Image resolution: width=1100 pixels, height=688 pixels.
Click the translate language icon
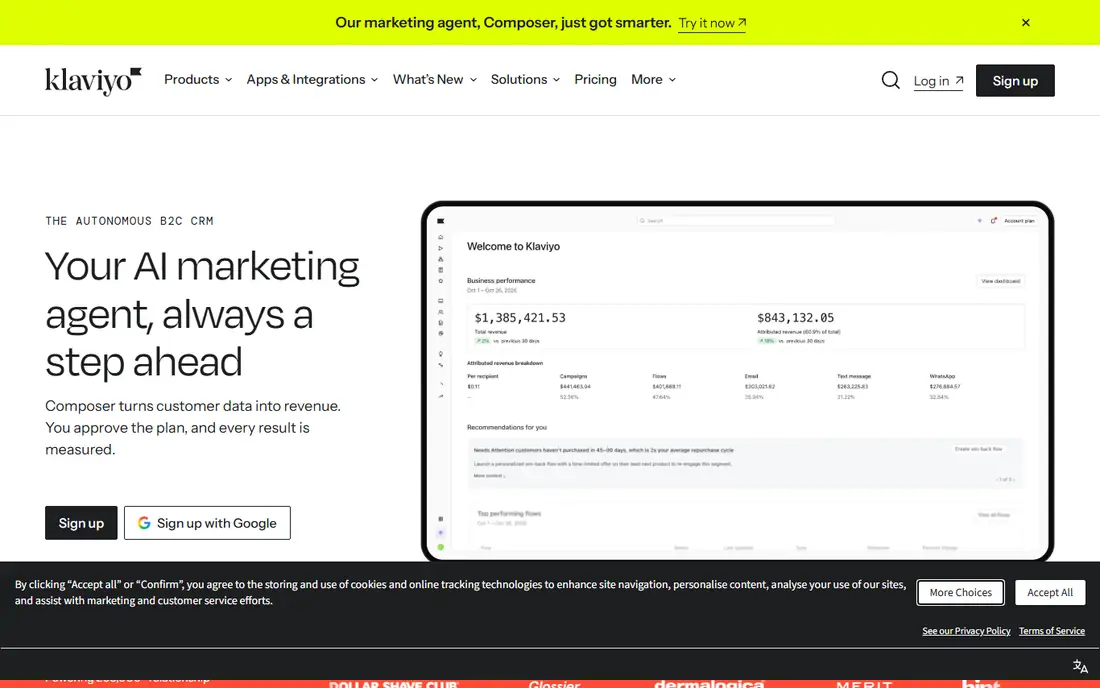[x=1080, y=666]
